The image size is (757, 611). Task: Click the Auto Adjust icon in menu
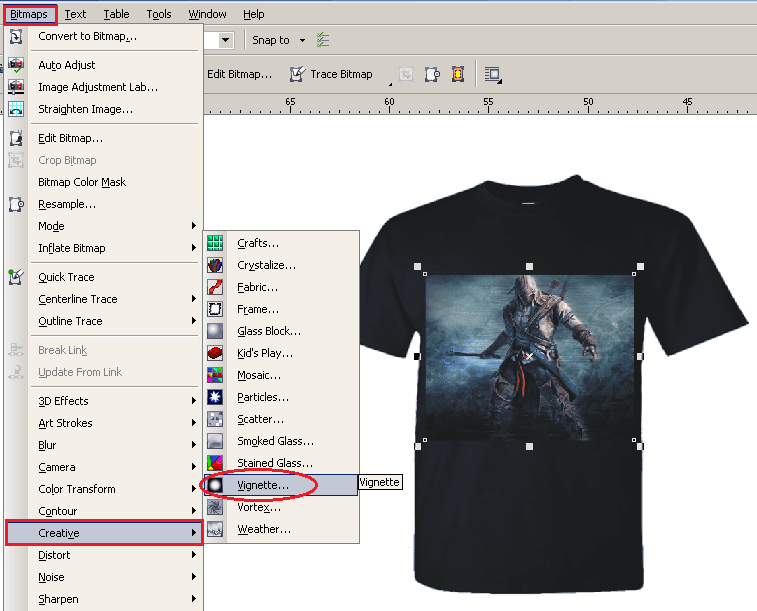point(16,65)
